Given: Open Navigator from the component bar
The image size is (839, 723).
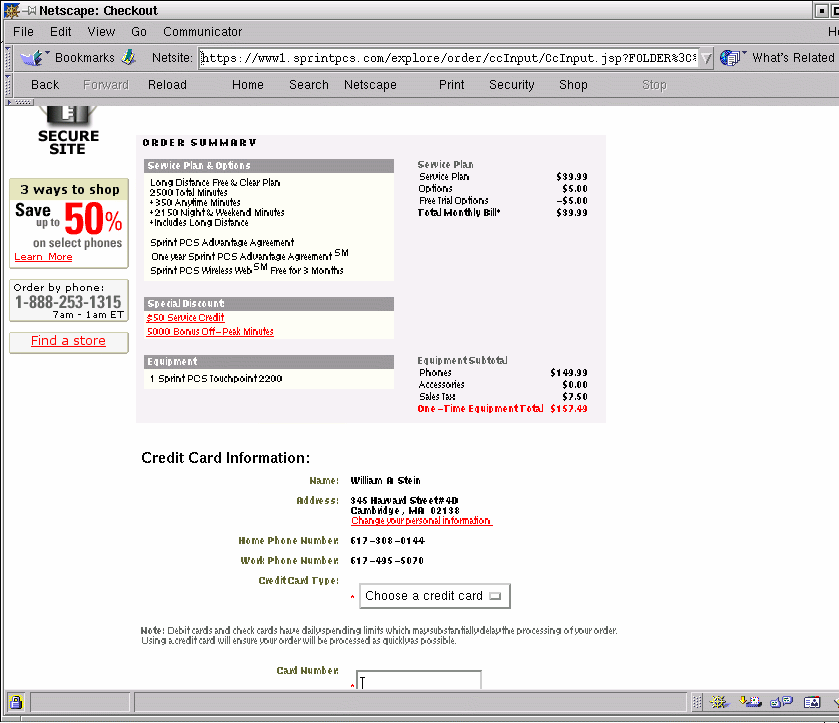Looking at the screenshot, I should (x=719, y=702).
